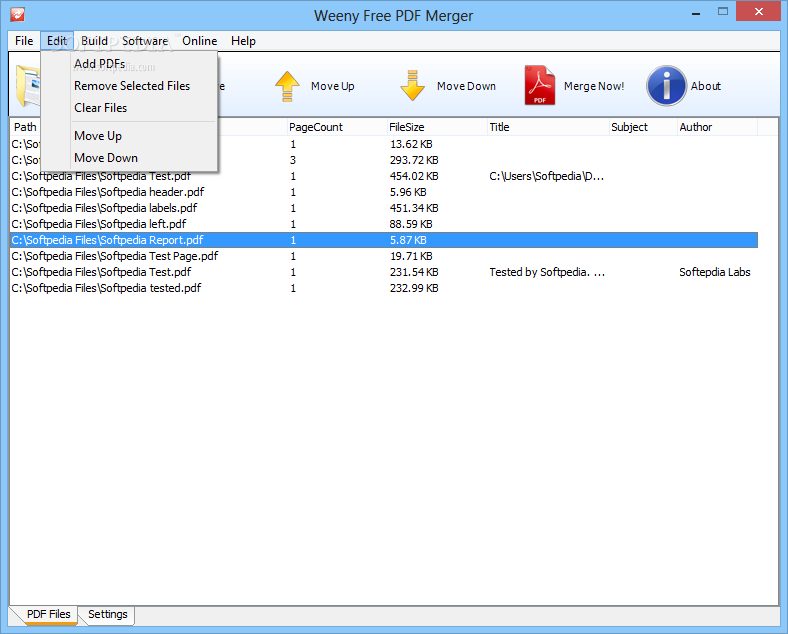The height and width of the screenshot is (634, 788).
Task: Click file size 231.54 KB
Action: click(x=414, y=272)
